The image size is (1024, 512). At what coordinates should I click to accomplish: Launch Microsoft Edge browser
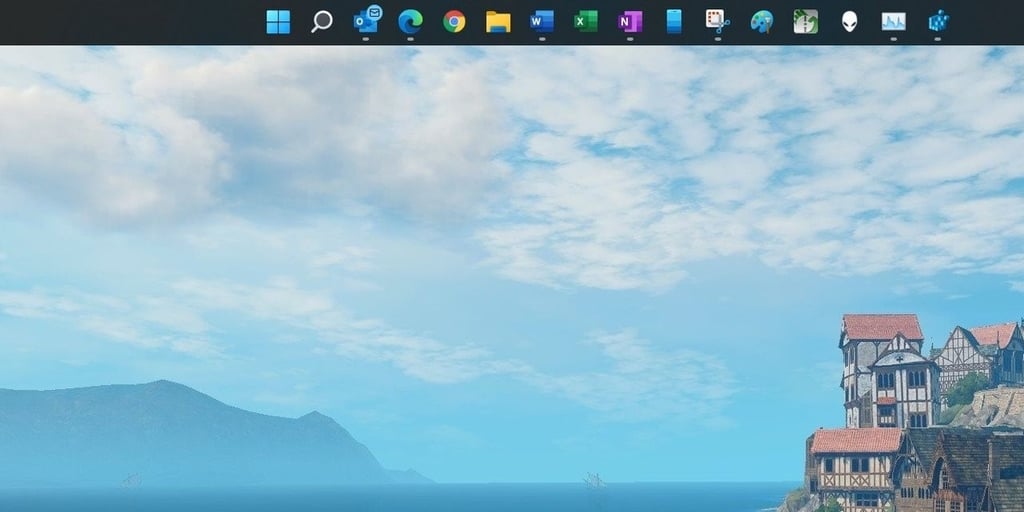click(x=410, y=22)
